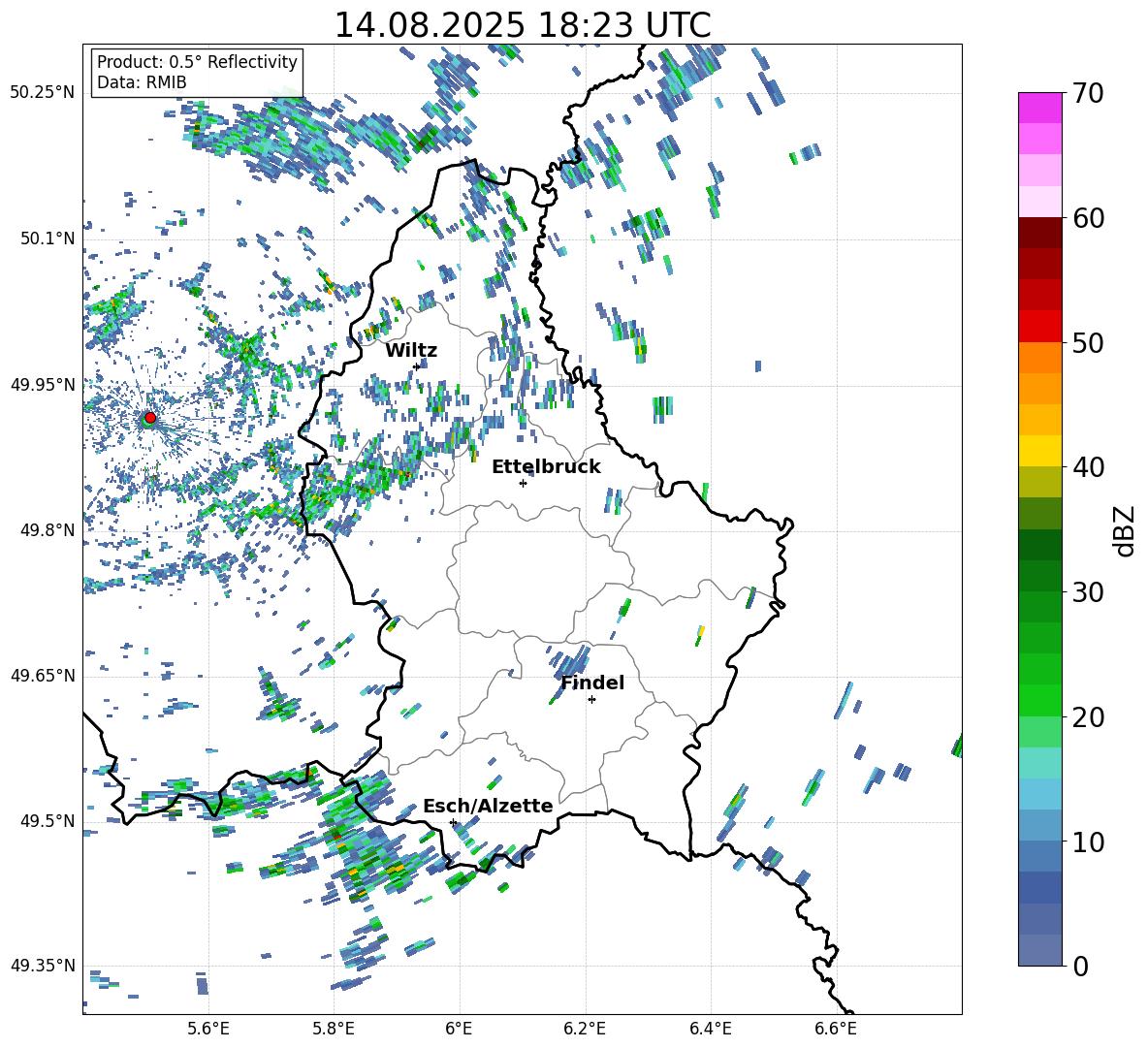
Task: Click the timestamp title 14.08.2025 18:23 UTC
Action: 522,25
